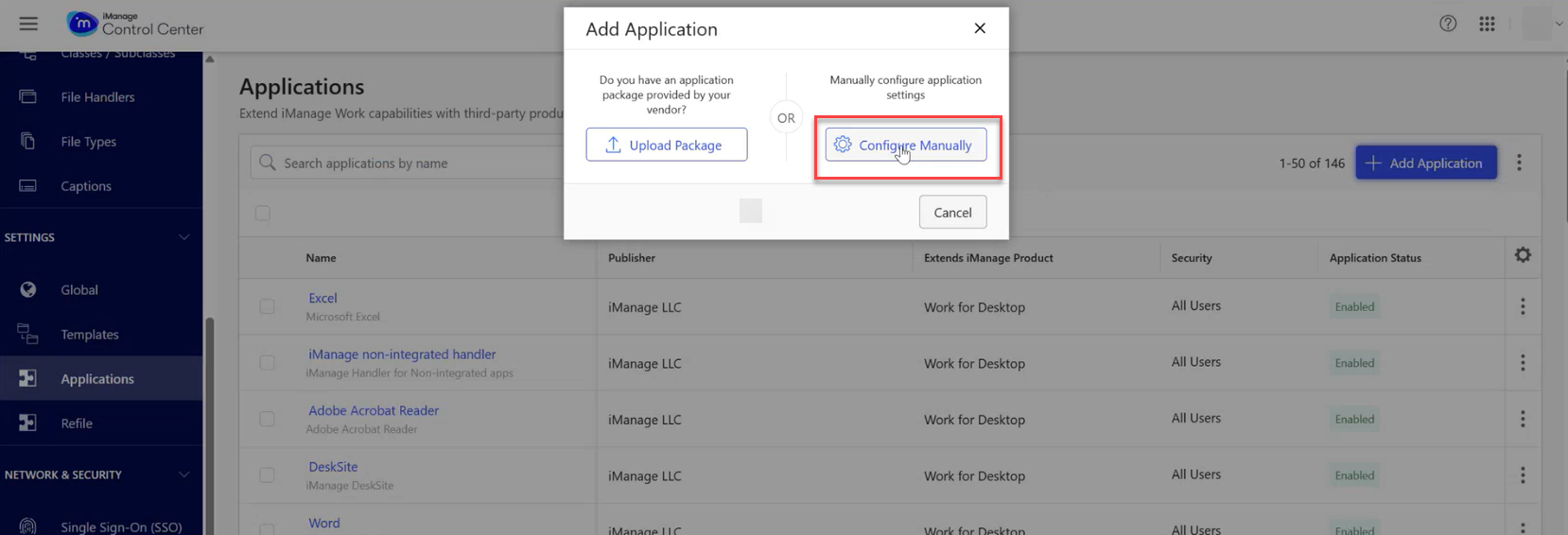Image resolution: width=1568 pixels, height=535 pixels.
Task: Click the Upload Package button
Action: (x=666, y=146)
